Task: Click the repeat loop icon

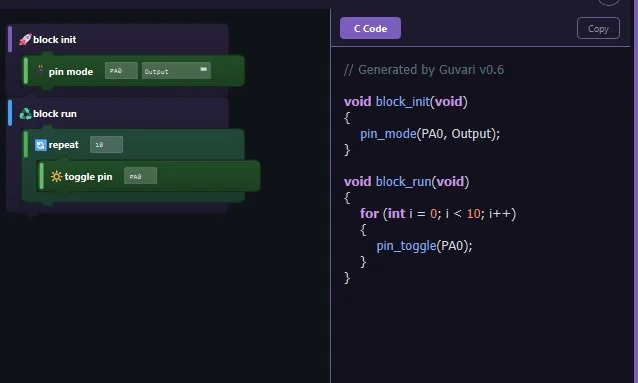Action: pyautogui.click(x=41, y=145)
